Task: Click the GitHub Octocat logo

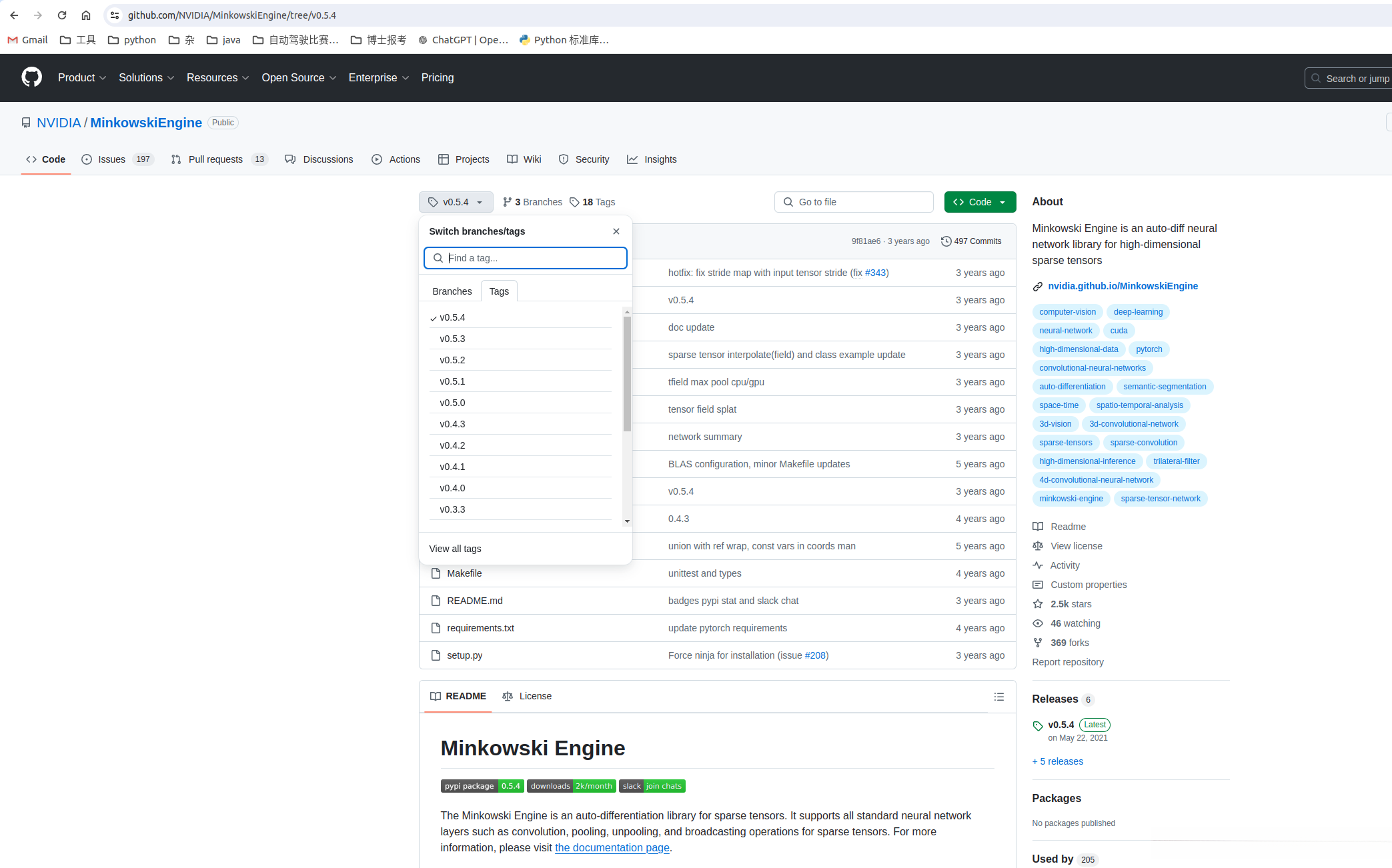Action: point(31,77)
